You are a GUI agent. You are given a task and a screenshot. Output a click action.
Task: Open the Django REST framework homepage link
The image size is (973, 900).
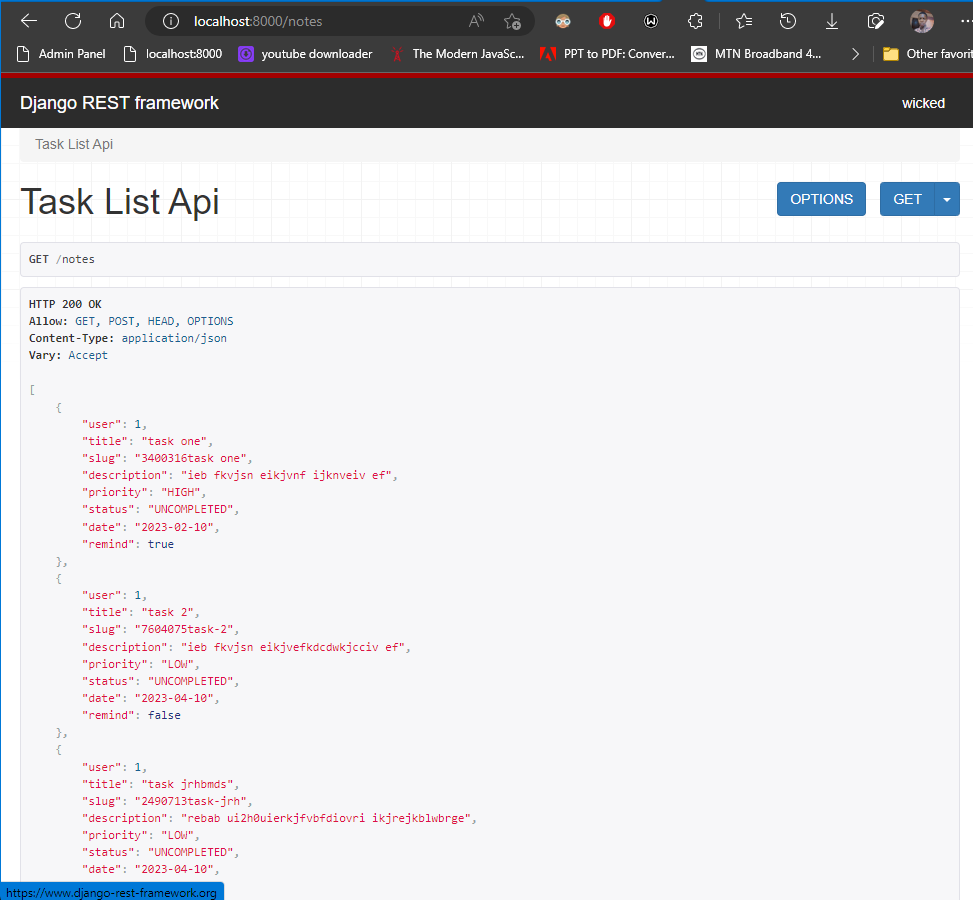click(118, 103)
